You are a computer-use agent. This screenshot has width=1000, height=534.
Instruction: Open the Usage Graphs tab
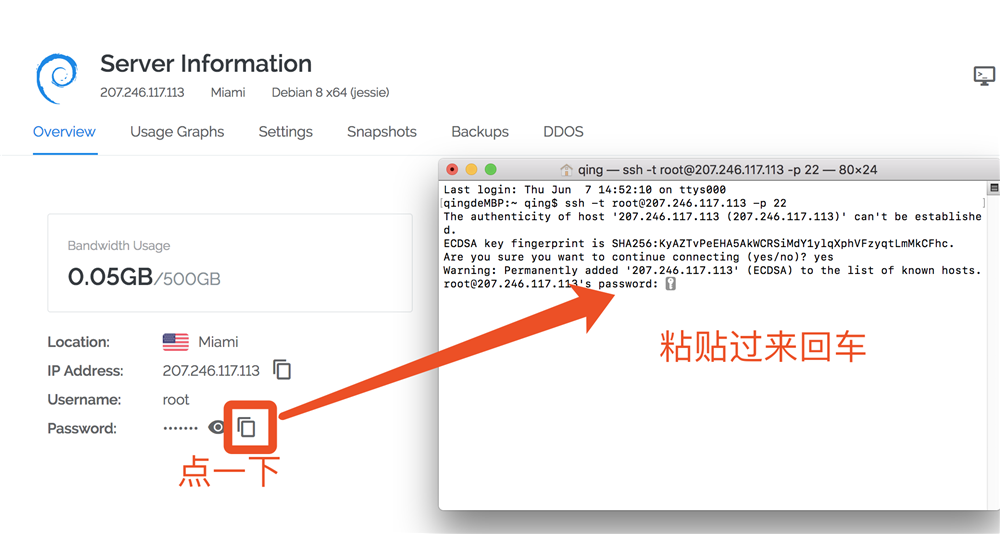[177, 131]
